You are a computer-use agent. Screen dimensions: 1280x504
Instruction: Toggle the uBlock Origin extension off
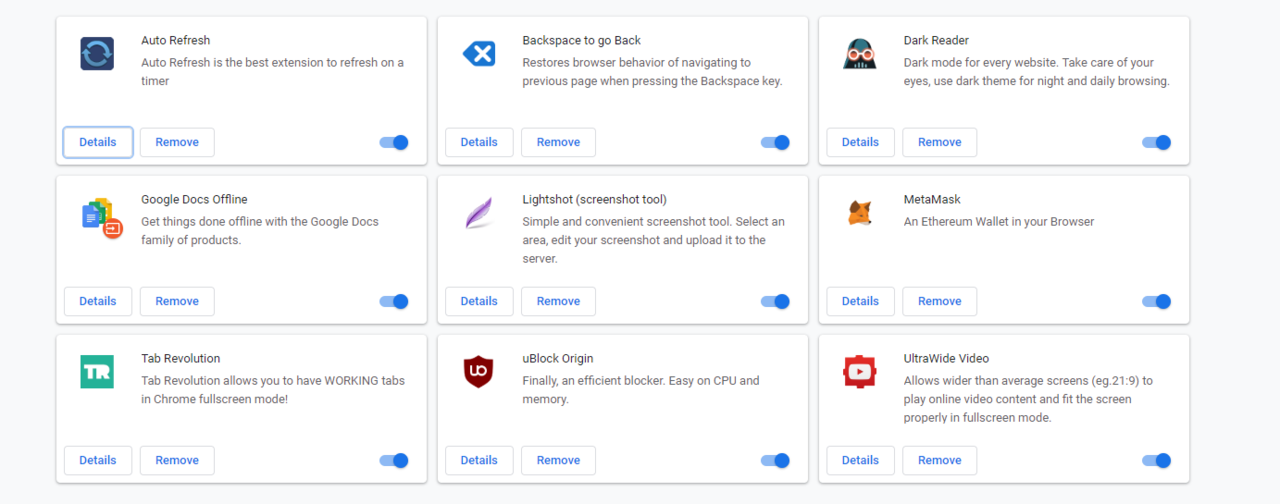coord(775,461)
